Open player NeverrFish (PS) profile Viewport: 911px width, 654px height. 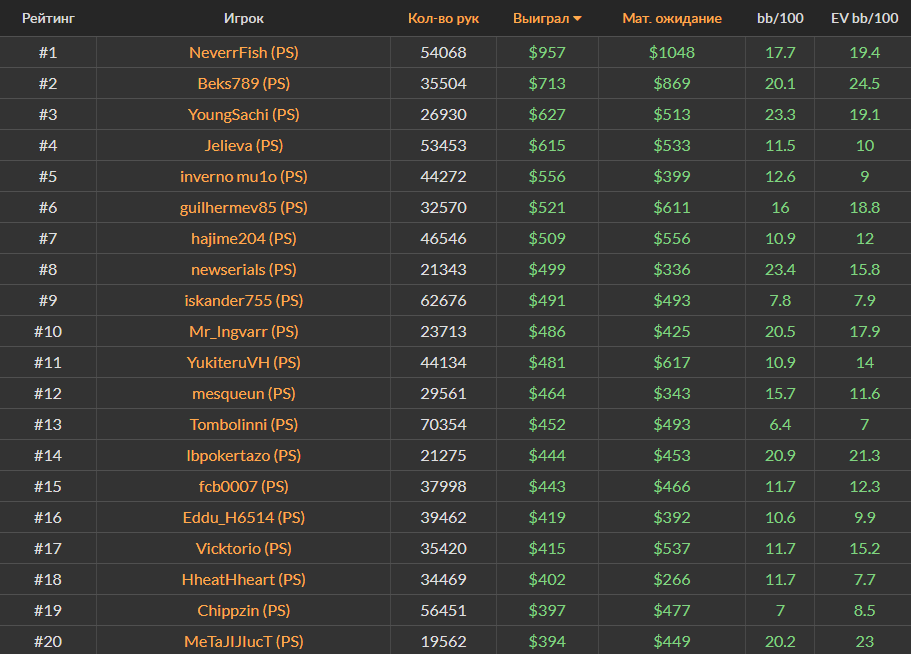click(244, 52)
